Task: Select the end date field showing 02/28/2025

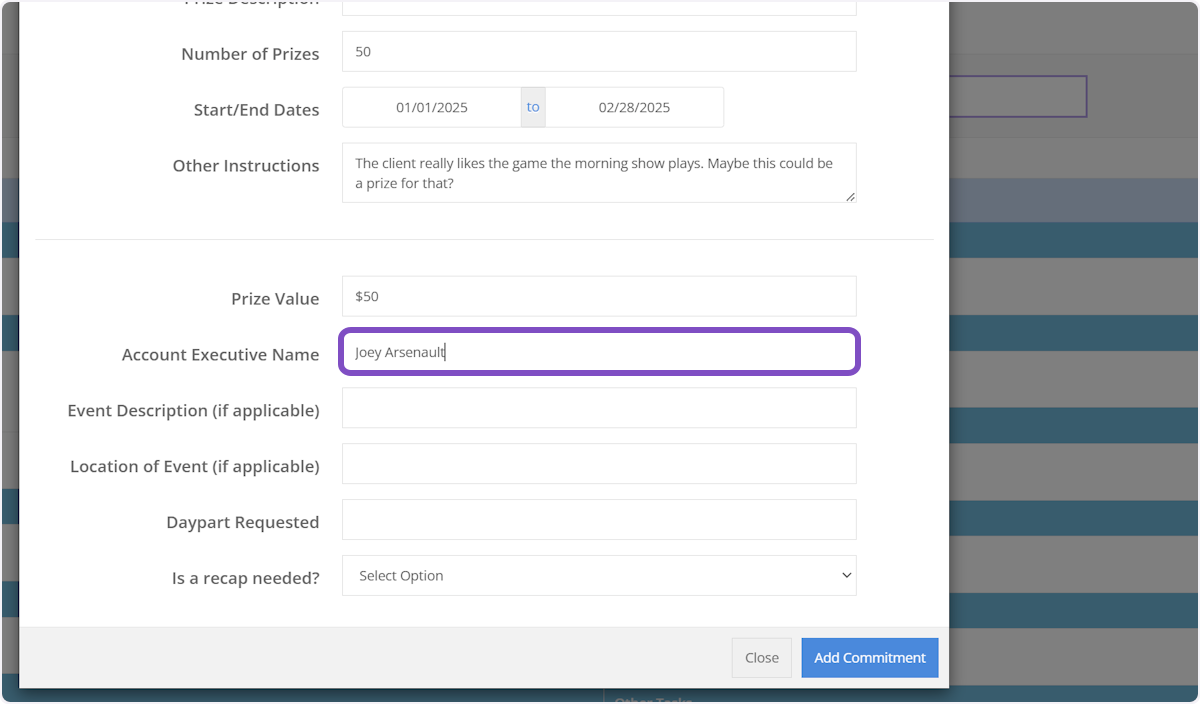Action: pos(634,108)
